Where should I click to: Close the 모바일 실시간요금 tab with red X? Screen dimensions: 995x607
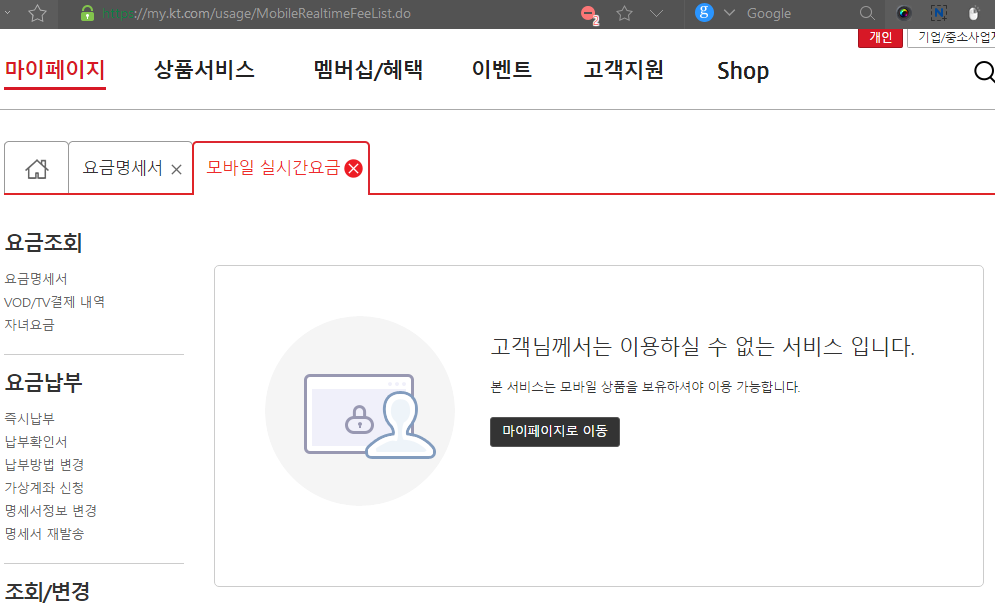tap(353, 169)
